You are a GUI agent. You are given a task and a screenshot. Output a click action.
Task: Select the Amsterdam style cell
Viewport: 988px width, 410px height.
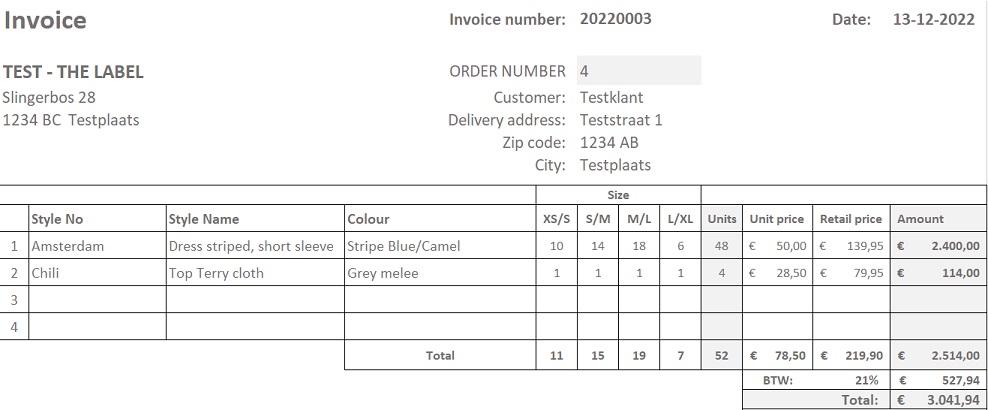click(98, 246)
